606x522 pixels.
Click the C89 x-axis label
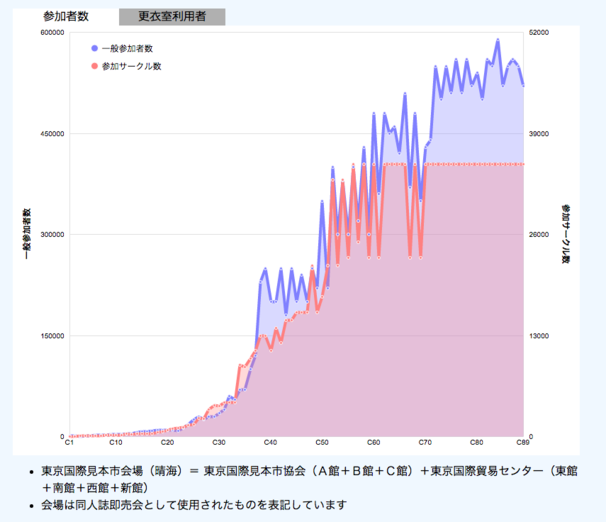pyautogui.click(x=523, y=442)
